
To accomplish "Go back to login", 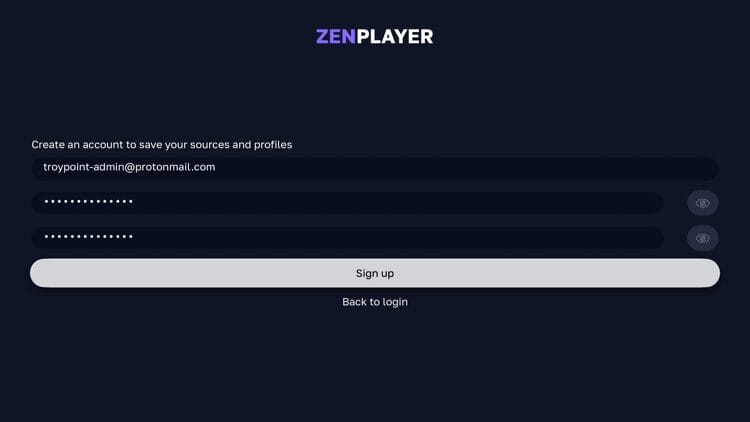I will coord(375,302).
